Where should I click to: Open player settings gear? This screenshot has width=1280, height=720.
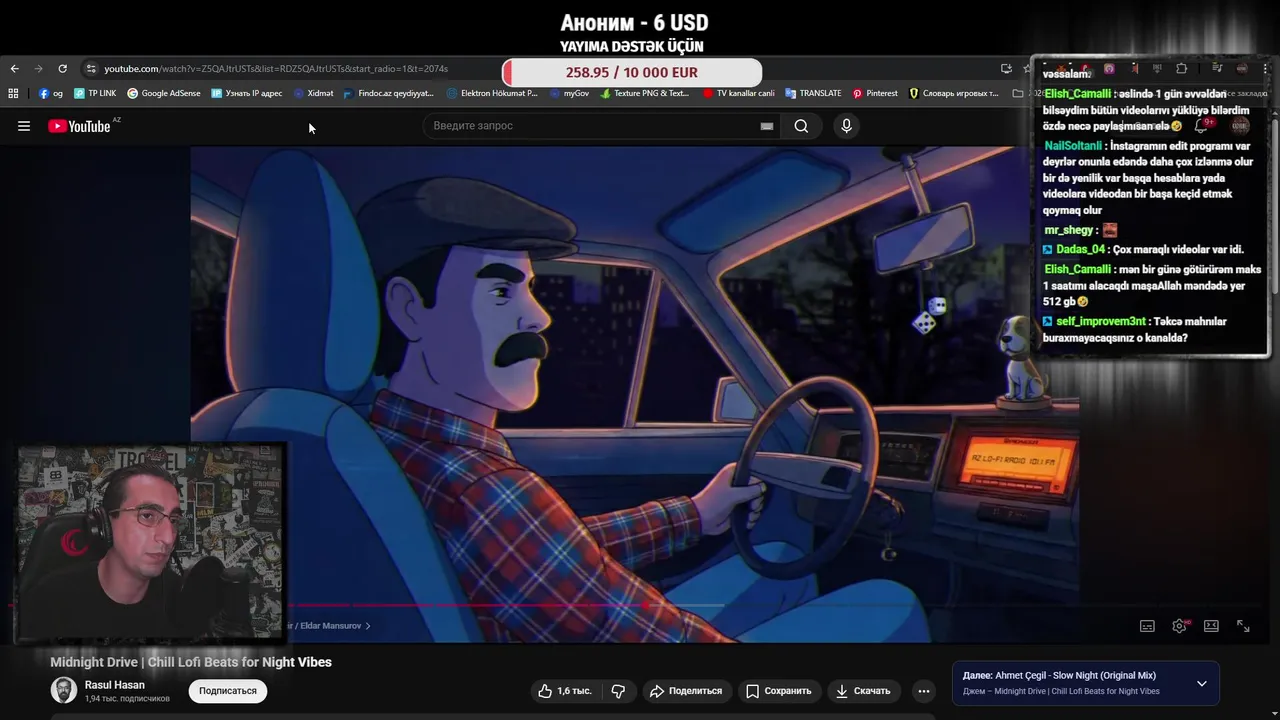tap(1179, 626)
